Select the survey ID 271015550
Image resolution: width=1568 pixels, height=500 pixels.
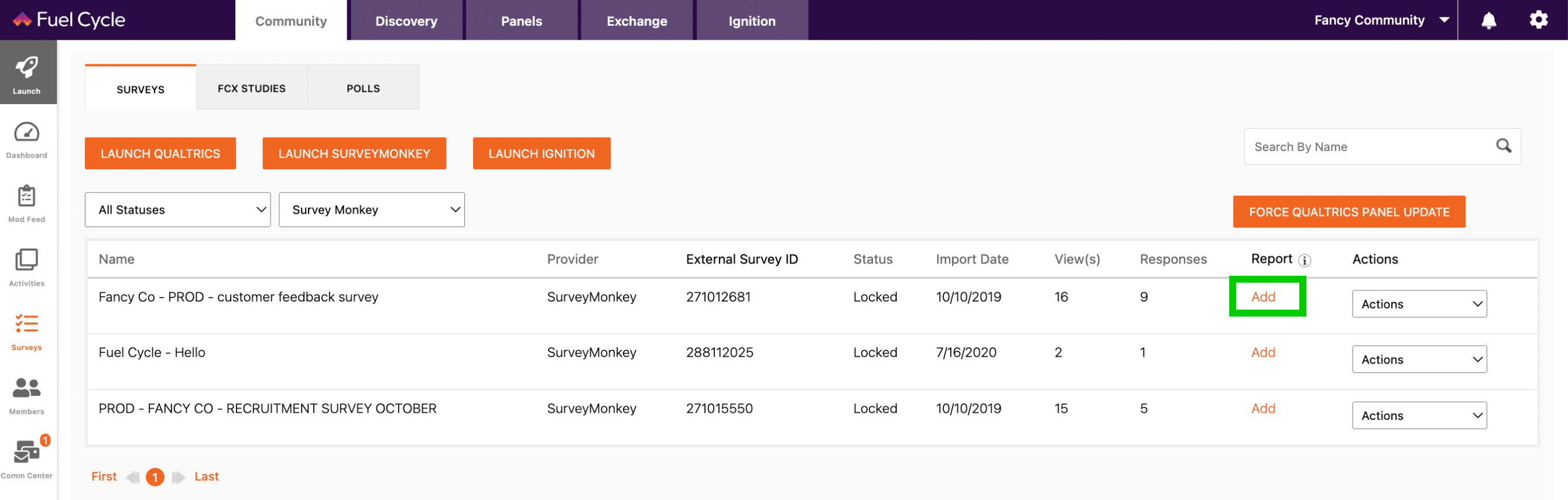pyautogui.click(x=719, y=408)
